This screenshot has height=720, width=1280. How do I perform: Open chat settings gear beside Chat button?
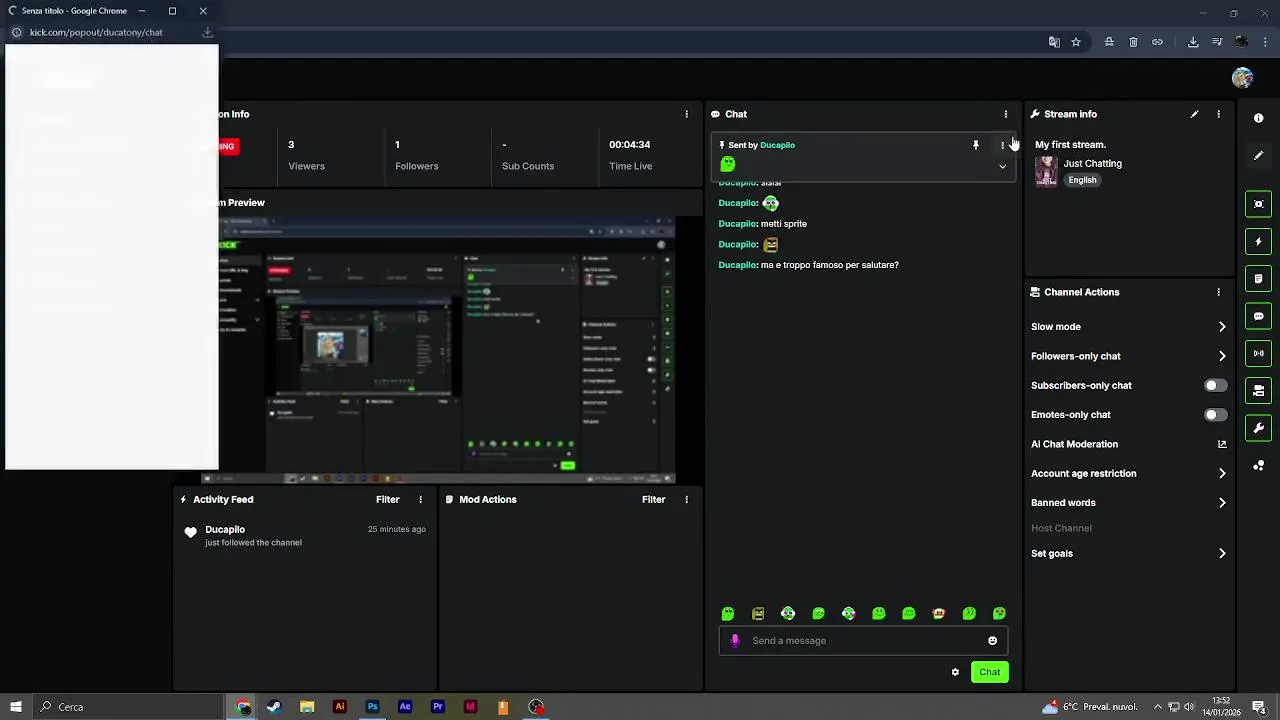point(955,672)
